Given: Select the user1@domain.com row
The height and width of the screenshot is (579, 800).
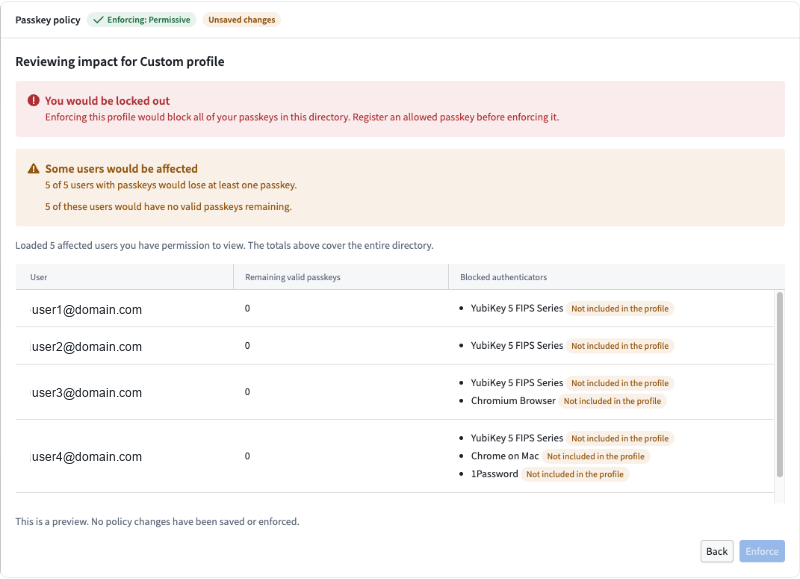Looking at the screenshot, I should pyautogui.click(x=394, y=309).
